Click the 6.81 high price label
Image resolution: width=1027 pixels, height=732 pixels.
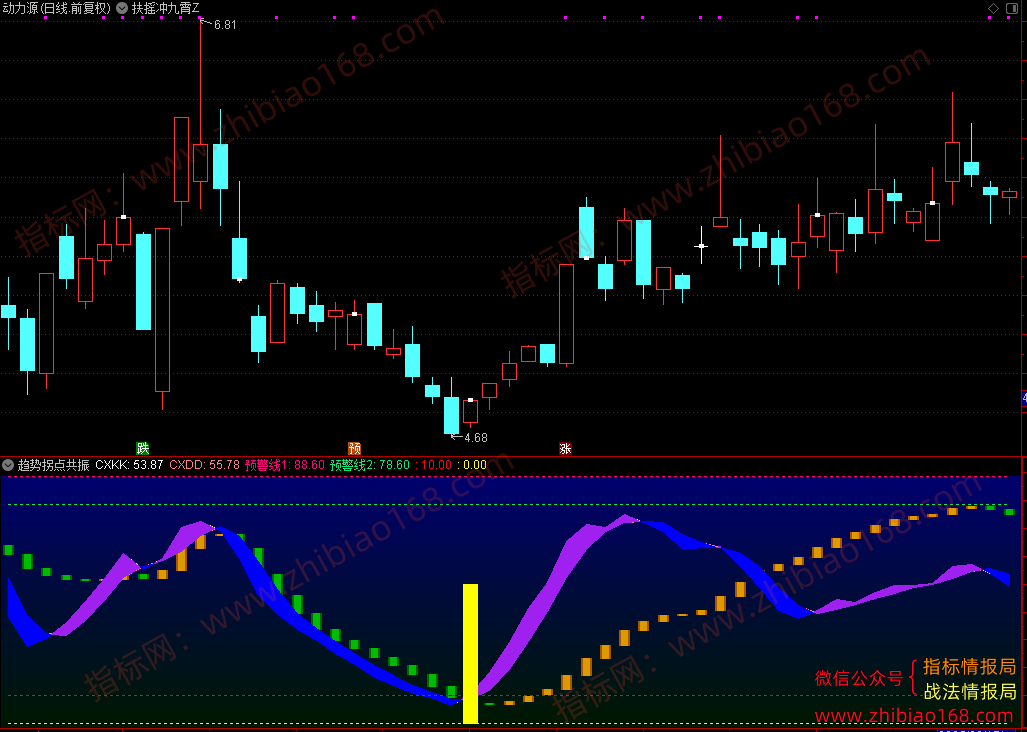click(225, 25)
